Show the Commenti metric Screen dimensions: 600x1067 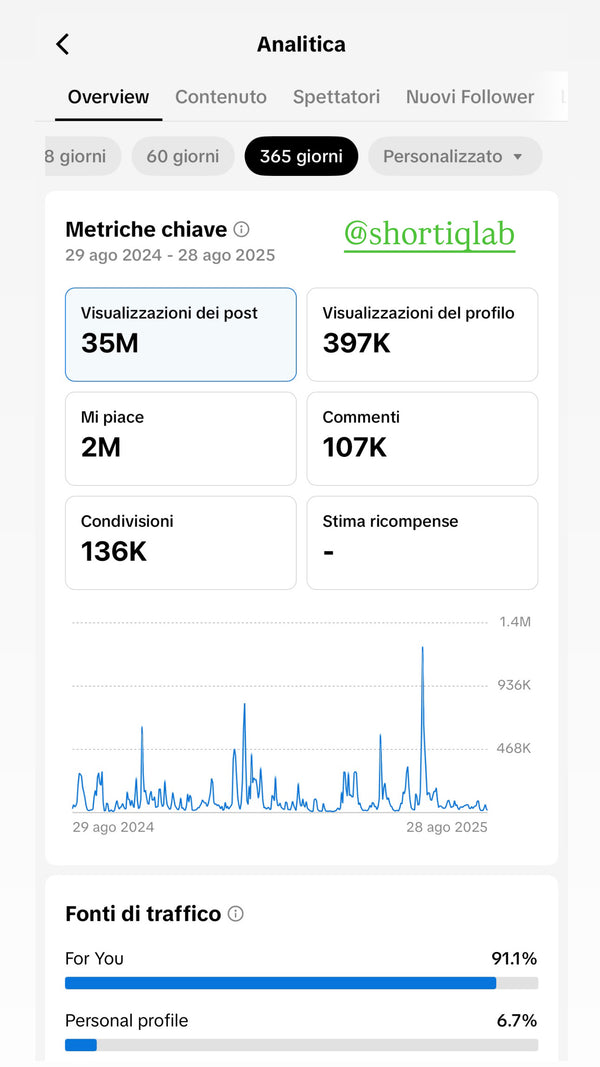422,438
